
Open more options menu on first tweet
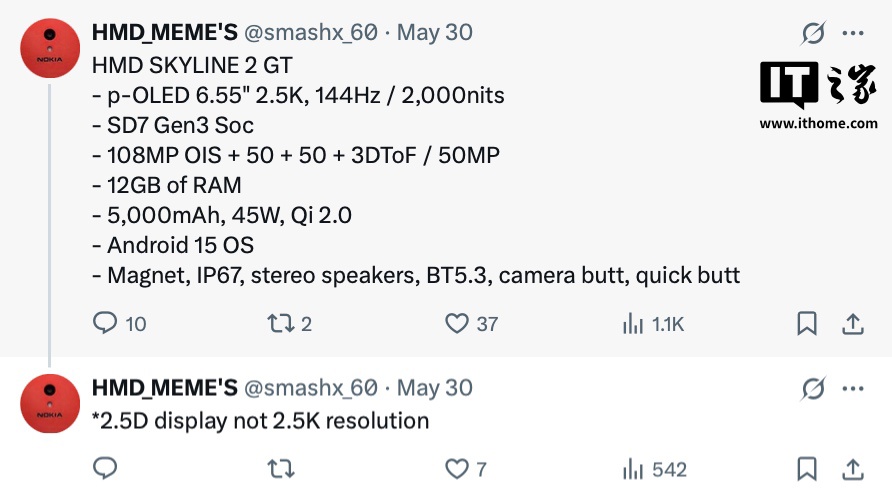853,33
